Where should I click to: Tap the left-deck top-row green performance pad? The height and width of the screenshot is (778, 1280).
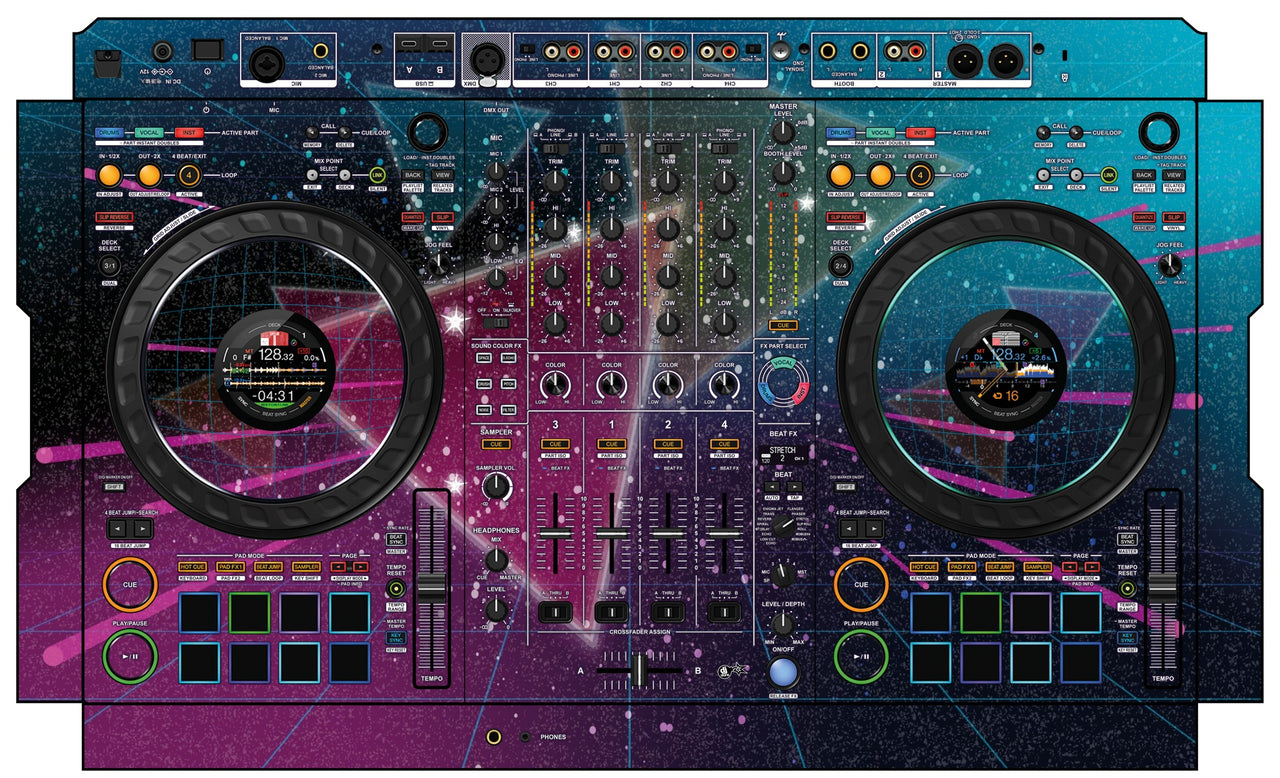(250, 613)
